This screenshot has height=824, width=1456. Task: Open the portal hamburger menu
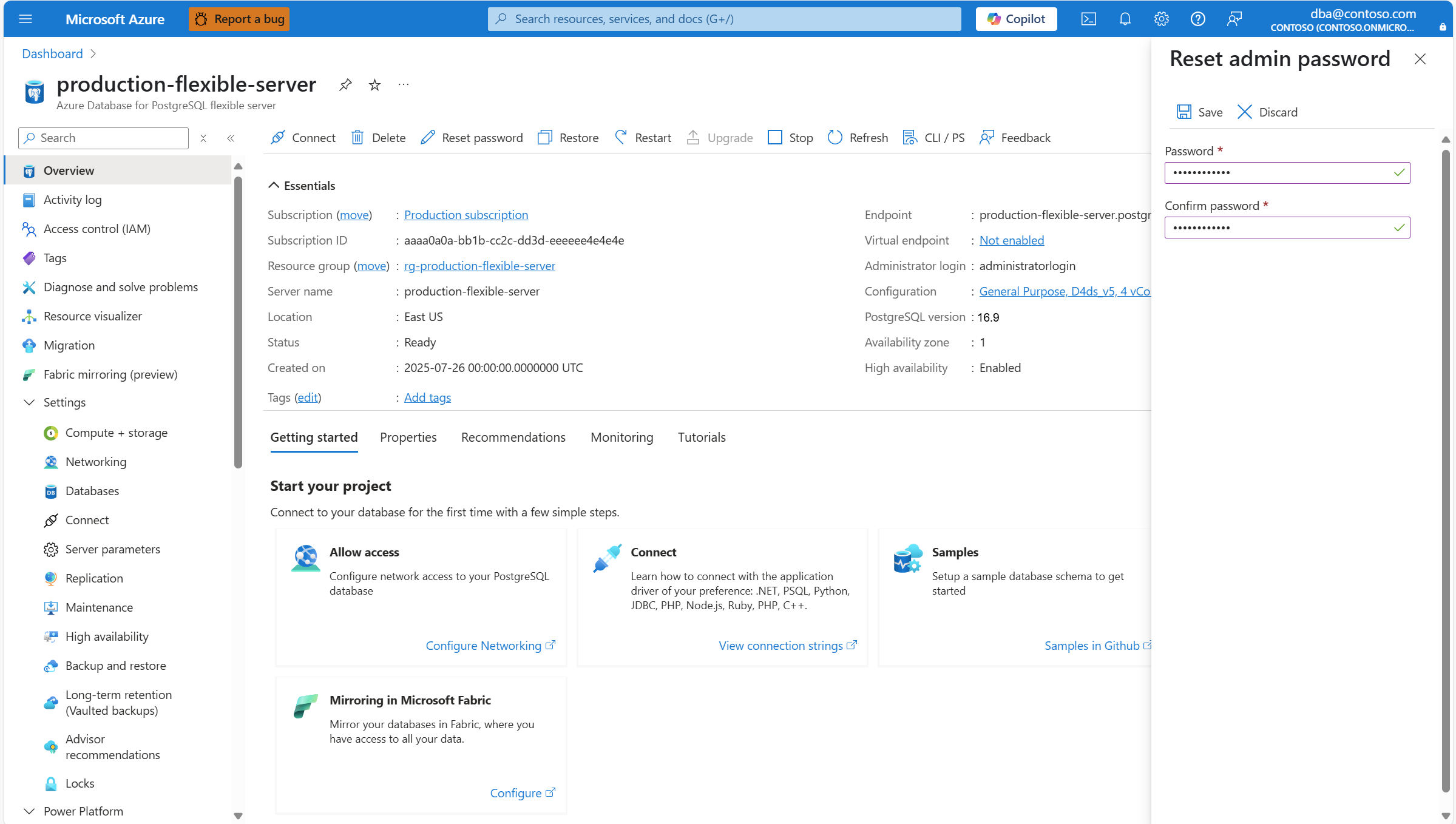(x=25, y=19)
